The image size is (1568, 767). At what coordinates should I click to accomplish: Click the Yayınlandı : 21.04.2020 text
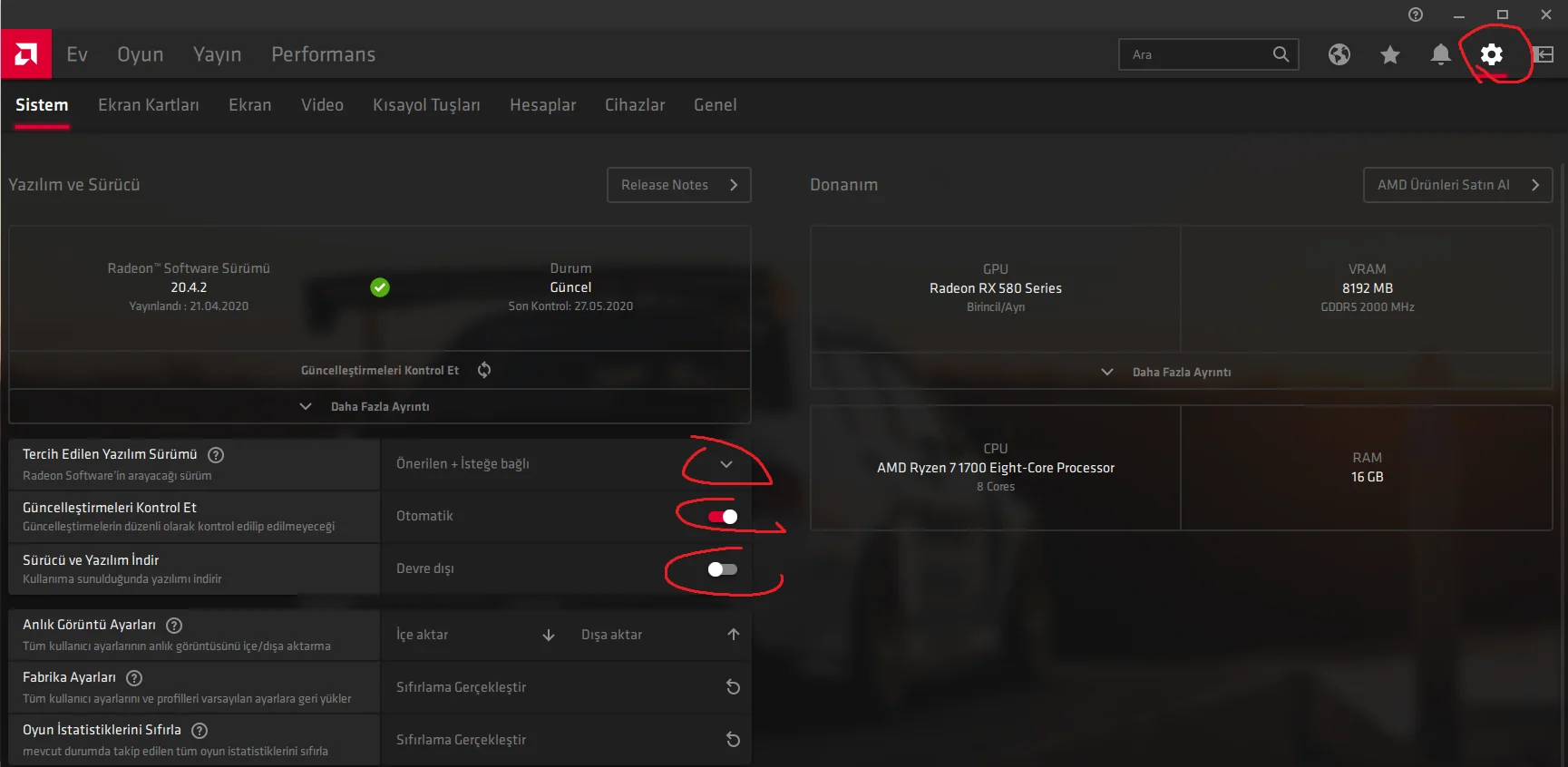click(189, 306)
